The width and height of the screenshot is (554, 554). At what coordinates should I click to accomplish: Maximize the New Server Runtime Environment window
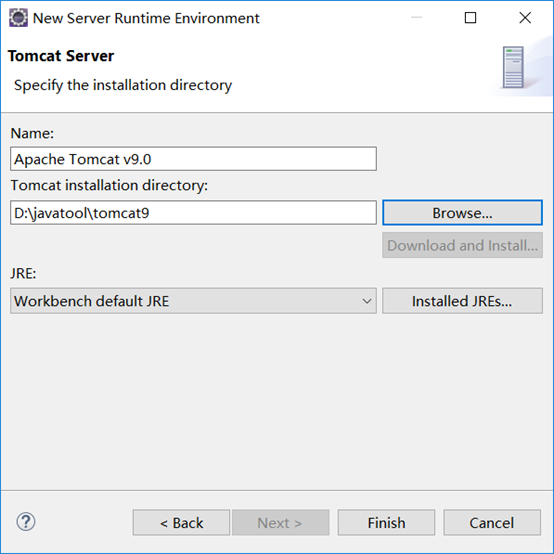tap(470, 18)
